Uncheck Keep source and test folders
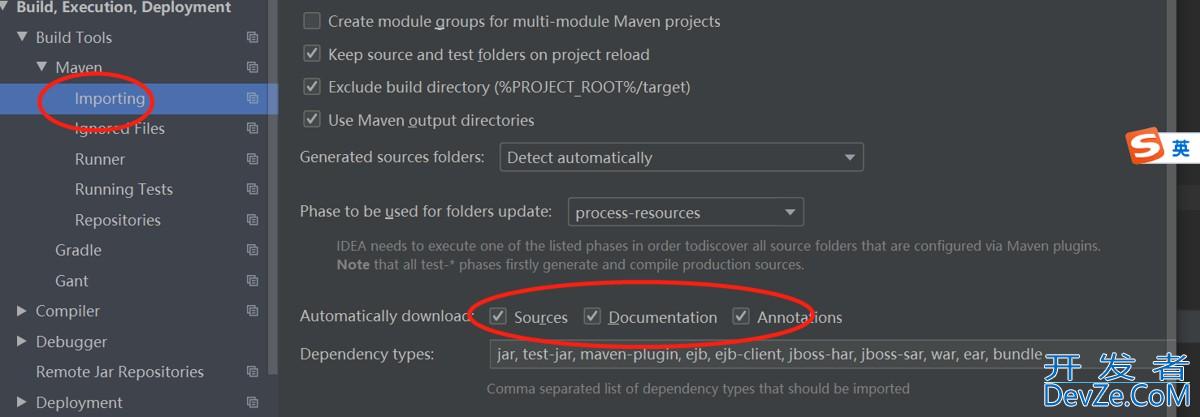This screenshot has height=417, width=1200. pyautogui.click(x=312, y=54)
